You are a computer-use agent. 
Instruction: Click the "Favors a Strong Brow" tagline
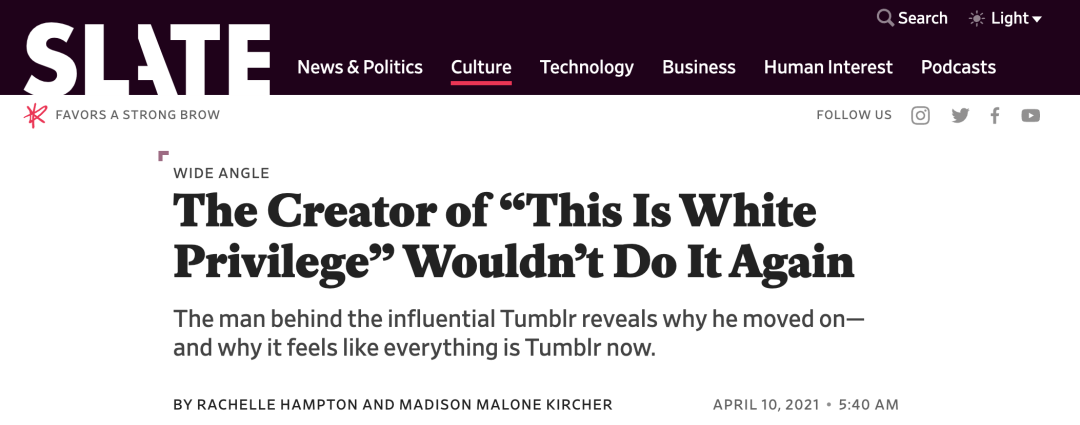(x=138, y=115)
